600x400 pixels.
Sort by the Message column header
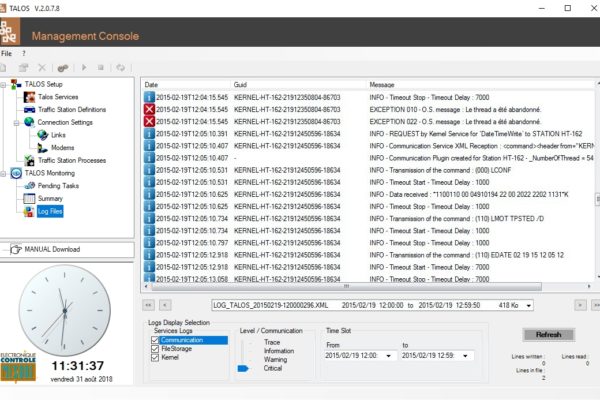point(481,85)
